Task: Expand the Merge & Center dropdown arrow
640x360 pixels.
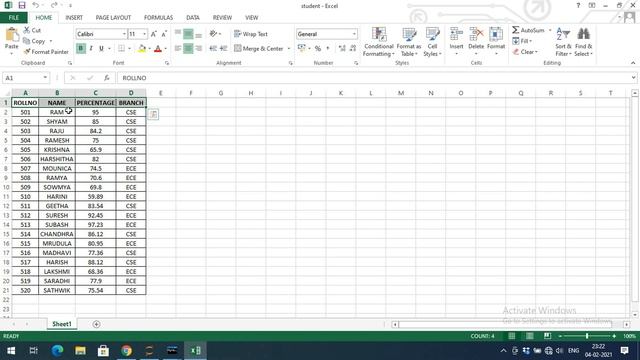Action: (x=289, y=49)
